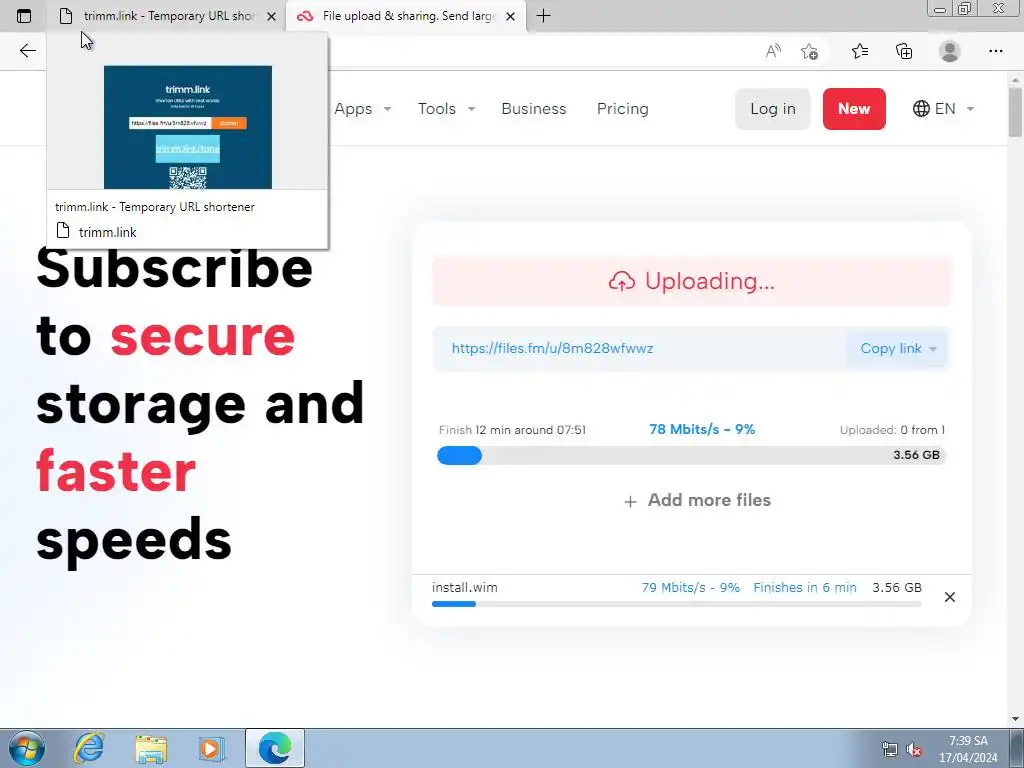Image resolution: width=1024 pixels, height=768 pixels.
Task: Add this page to favorites
Action: pyautogui.click(x=810, y=51)
